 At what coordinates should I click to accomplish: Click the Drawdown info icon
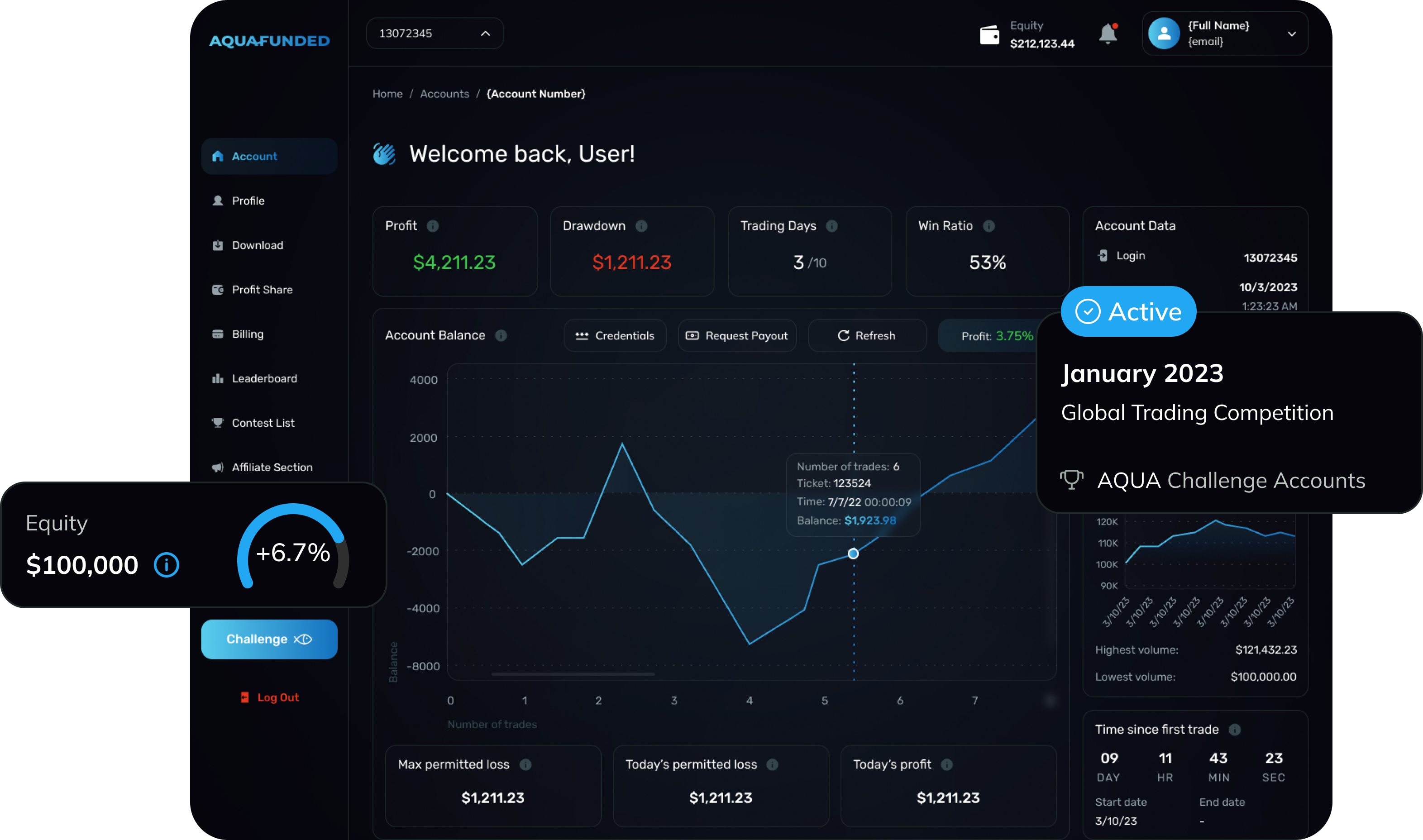[x=641, y=226]
